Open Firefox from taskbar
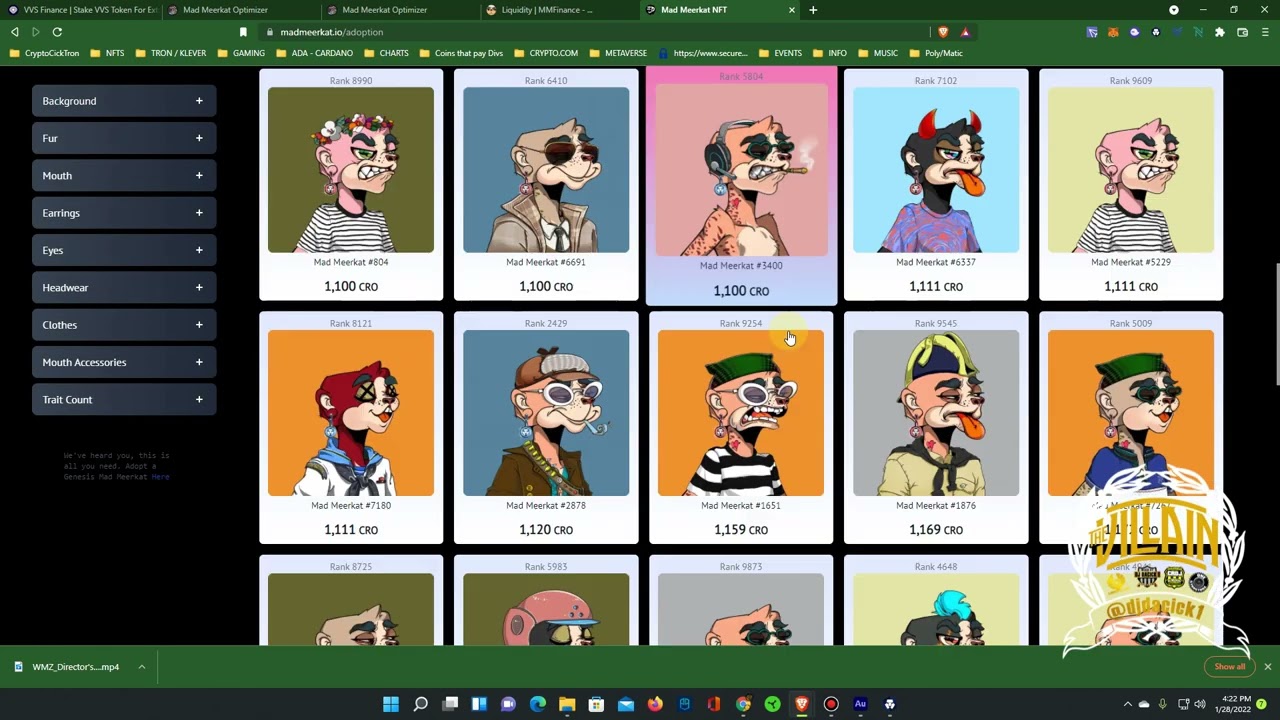 pyautogui.click(x=655, y=704)
